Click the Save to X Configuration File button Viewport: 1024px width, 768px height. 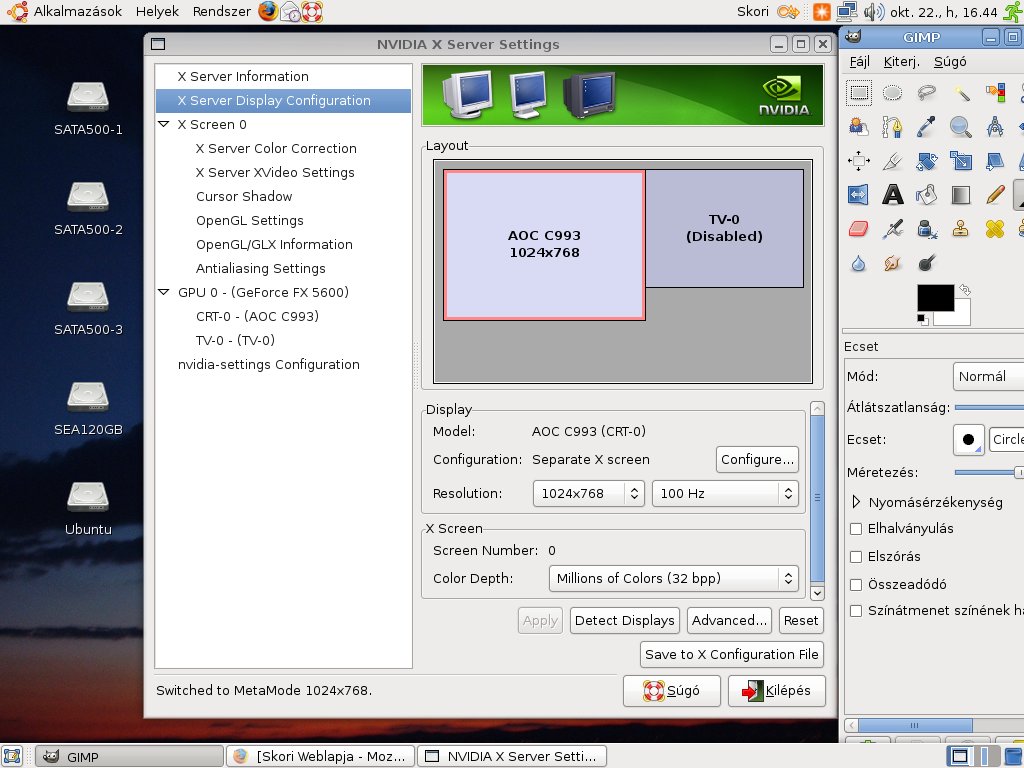pyautogui.click(x=732, y=654)
